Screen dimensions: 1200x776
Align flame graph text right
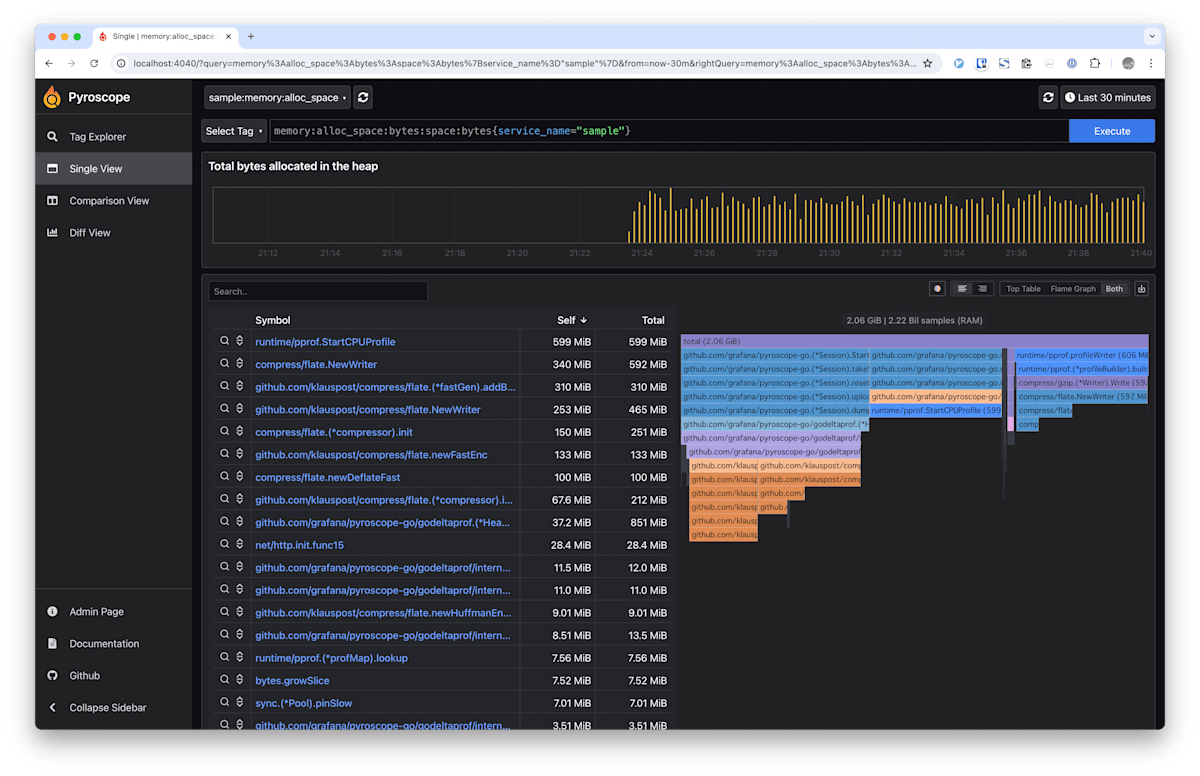pyautogui.click(x=982, y=289)
